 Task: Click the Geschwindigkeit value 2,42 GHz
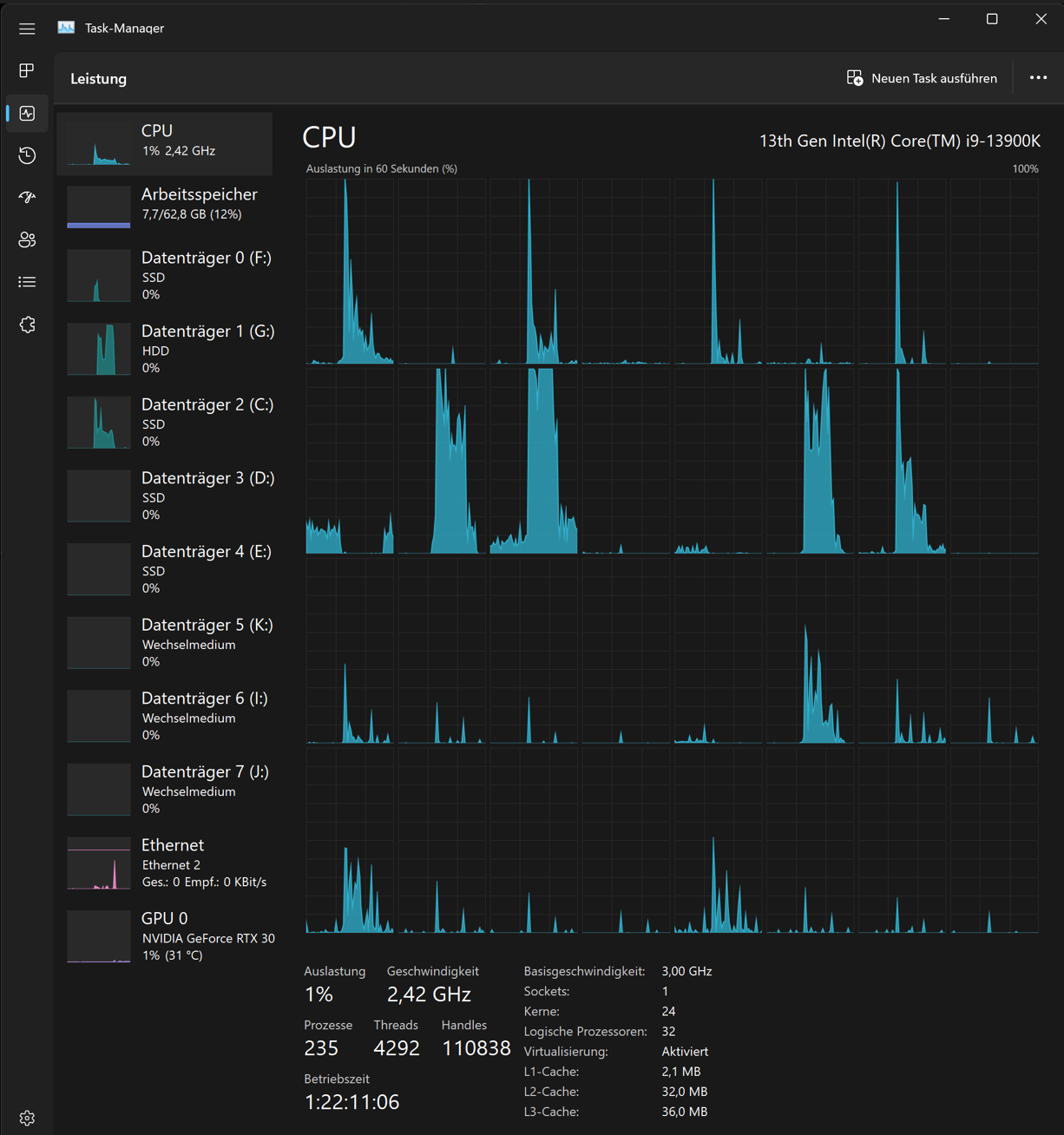(429, 994)
